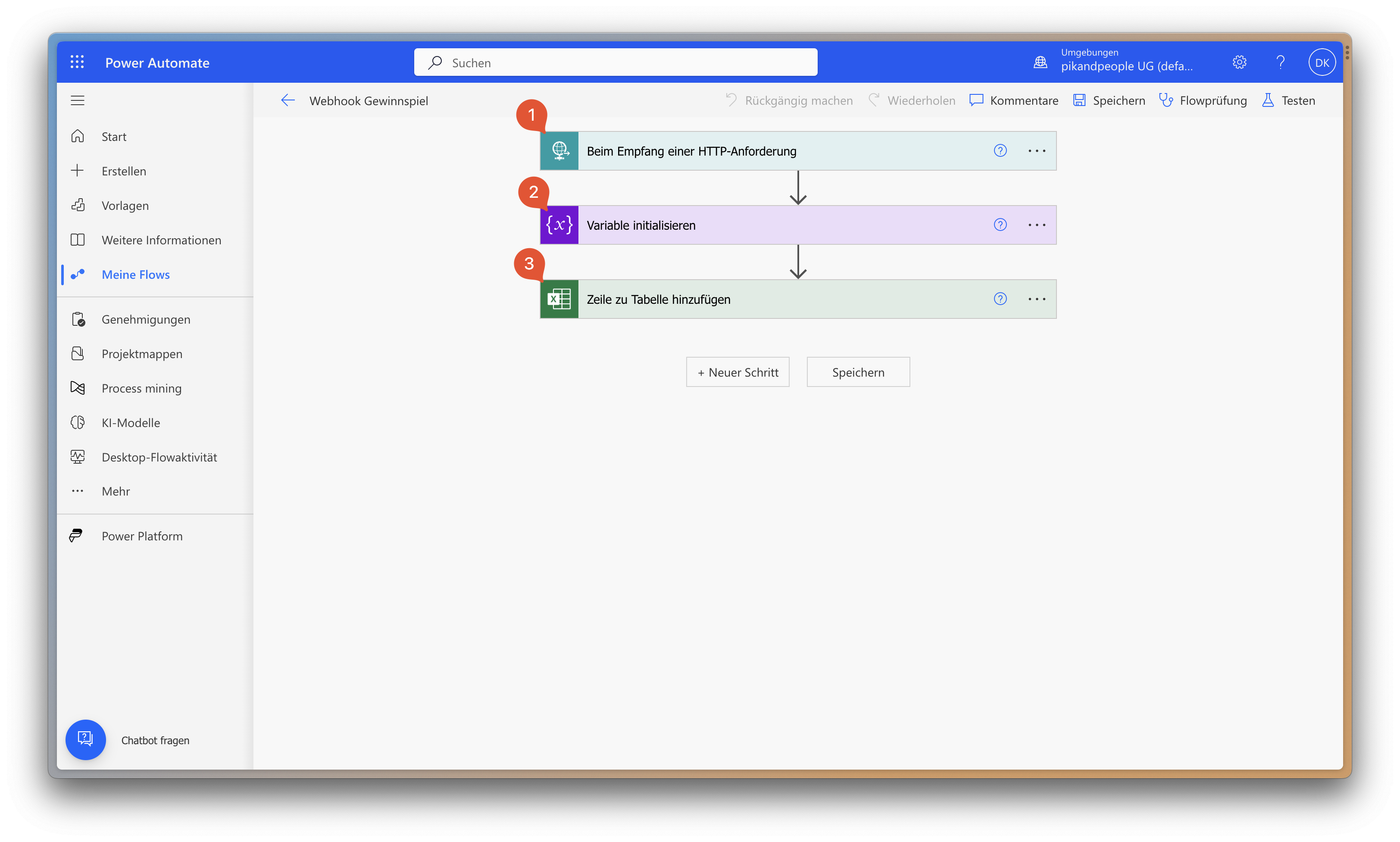Click the back arrow beside Webhook Gewinnspiel
Image resolution: width=1400 pixels, height=842 pixels.
pyautogui.click(x=288, y=100)
